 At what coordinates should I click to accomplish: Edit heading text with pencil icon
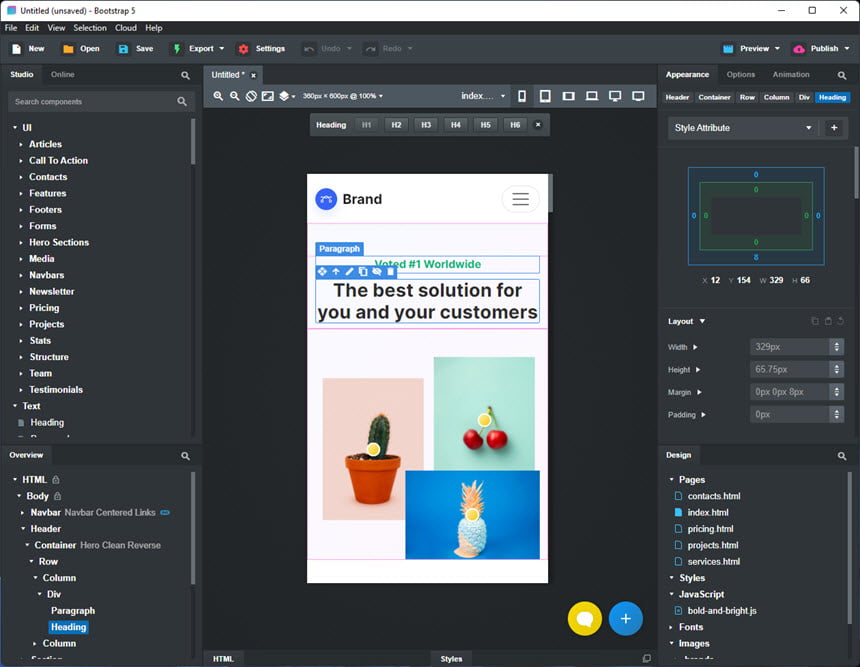click(349, 272)
